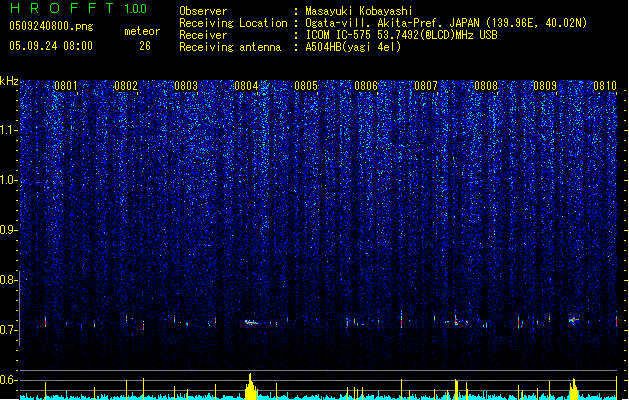Viewport: 629px width, 400px height.
Task: Click the 0808 time marker
Action: pyautogui.click(x=486, y=86)
